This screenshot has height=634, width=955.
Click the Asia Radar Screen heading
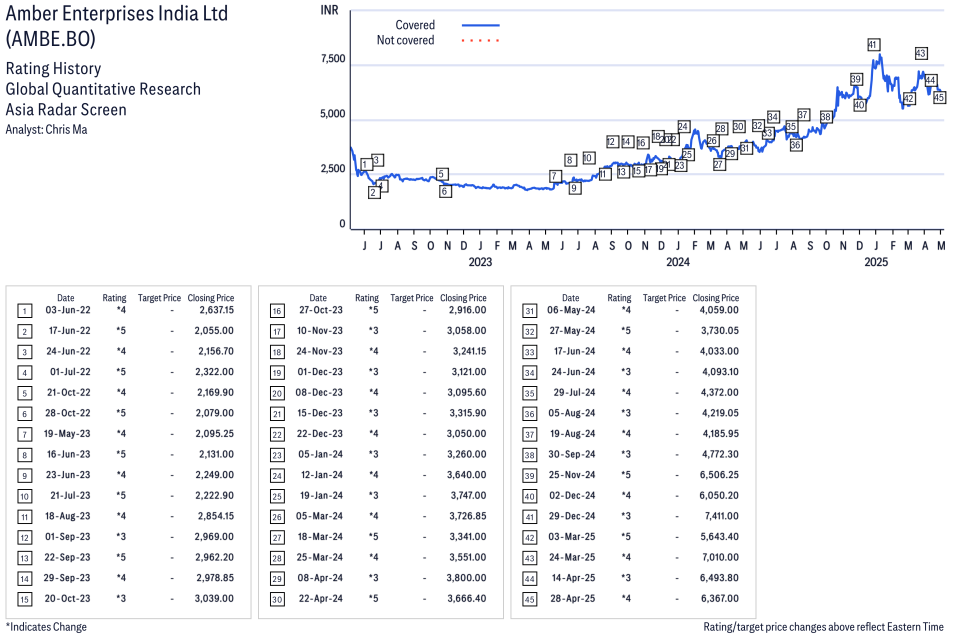point(66,110)
